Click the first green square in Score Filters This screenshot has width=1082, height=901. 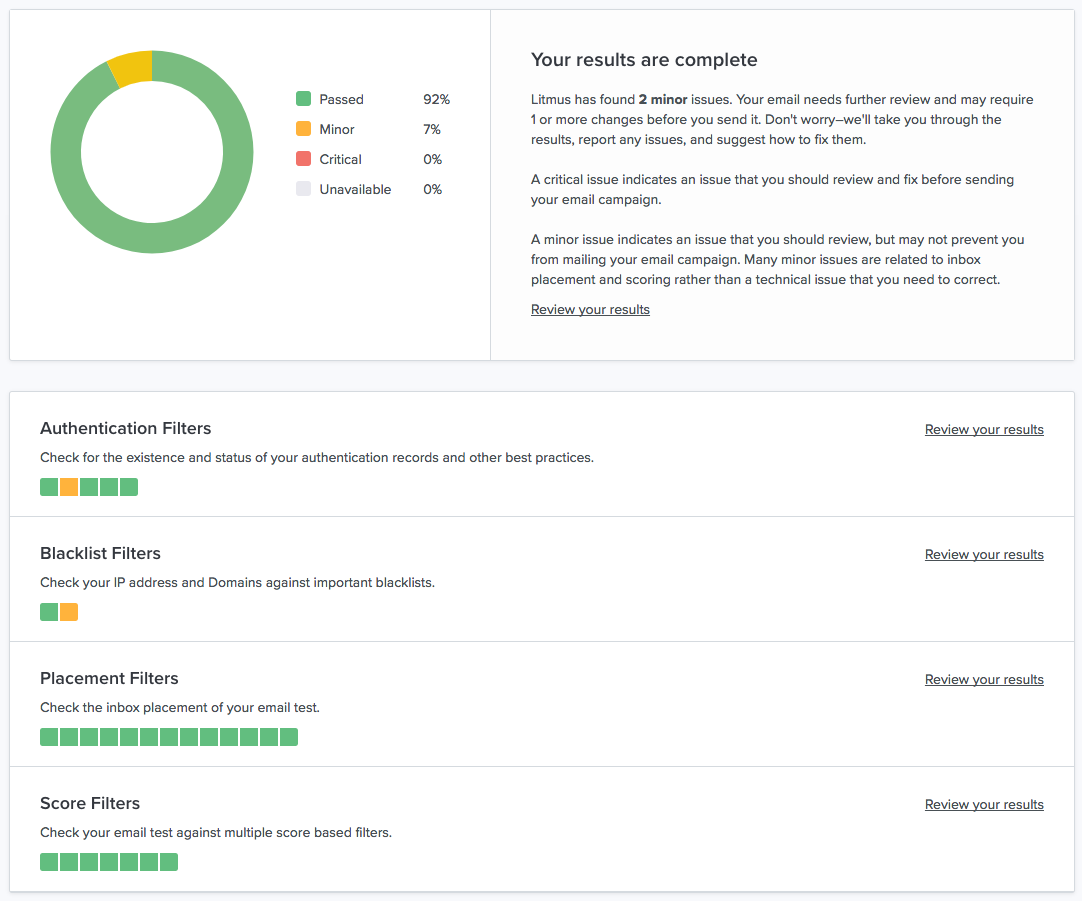49,862
